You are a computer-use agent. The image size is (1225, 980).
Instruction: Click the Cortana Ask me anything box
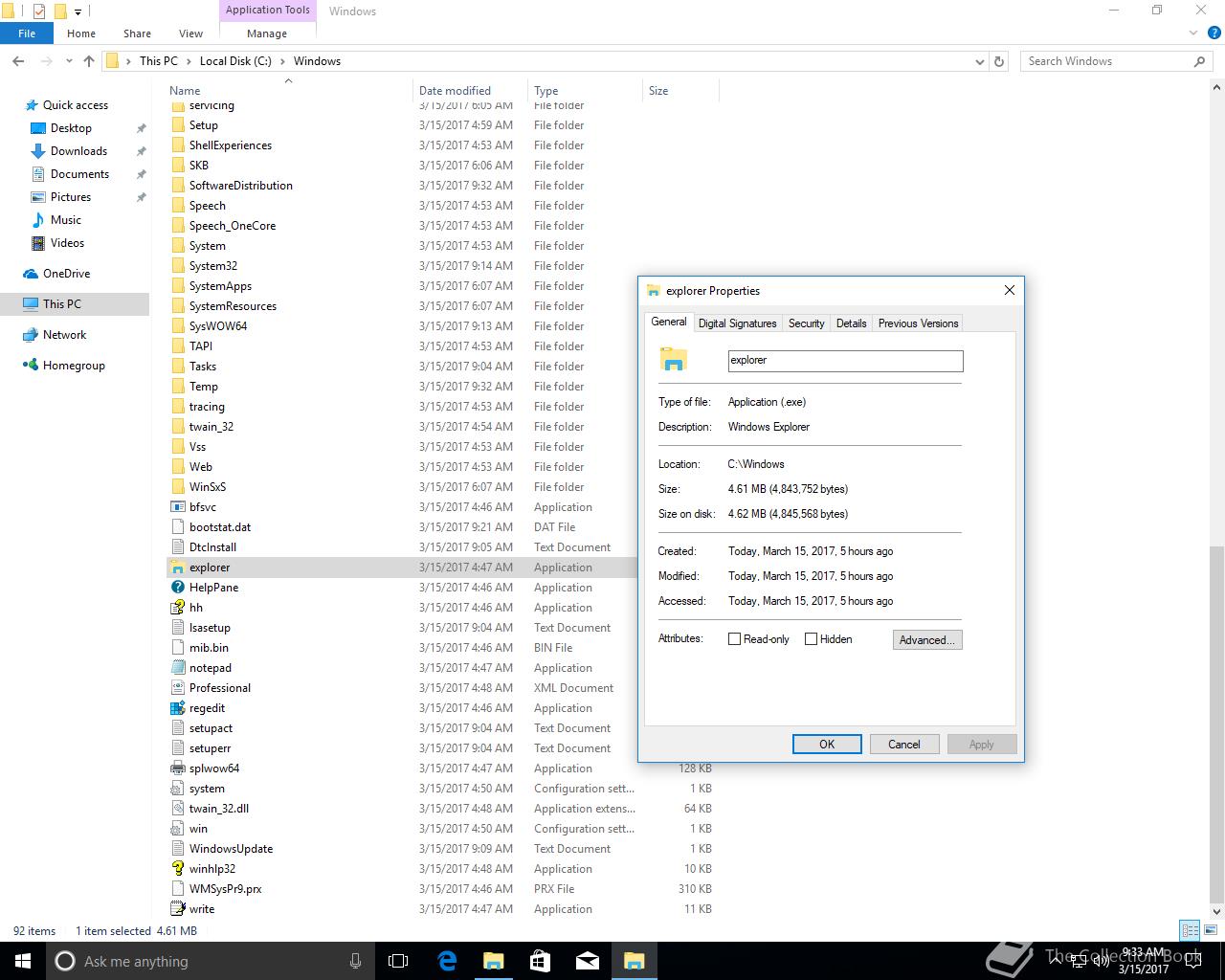(209, 961)
